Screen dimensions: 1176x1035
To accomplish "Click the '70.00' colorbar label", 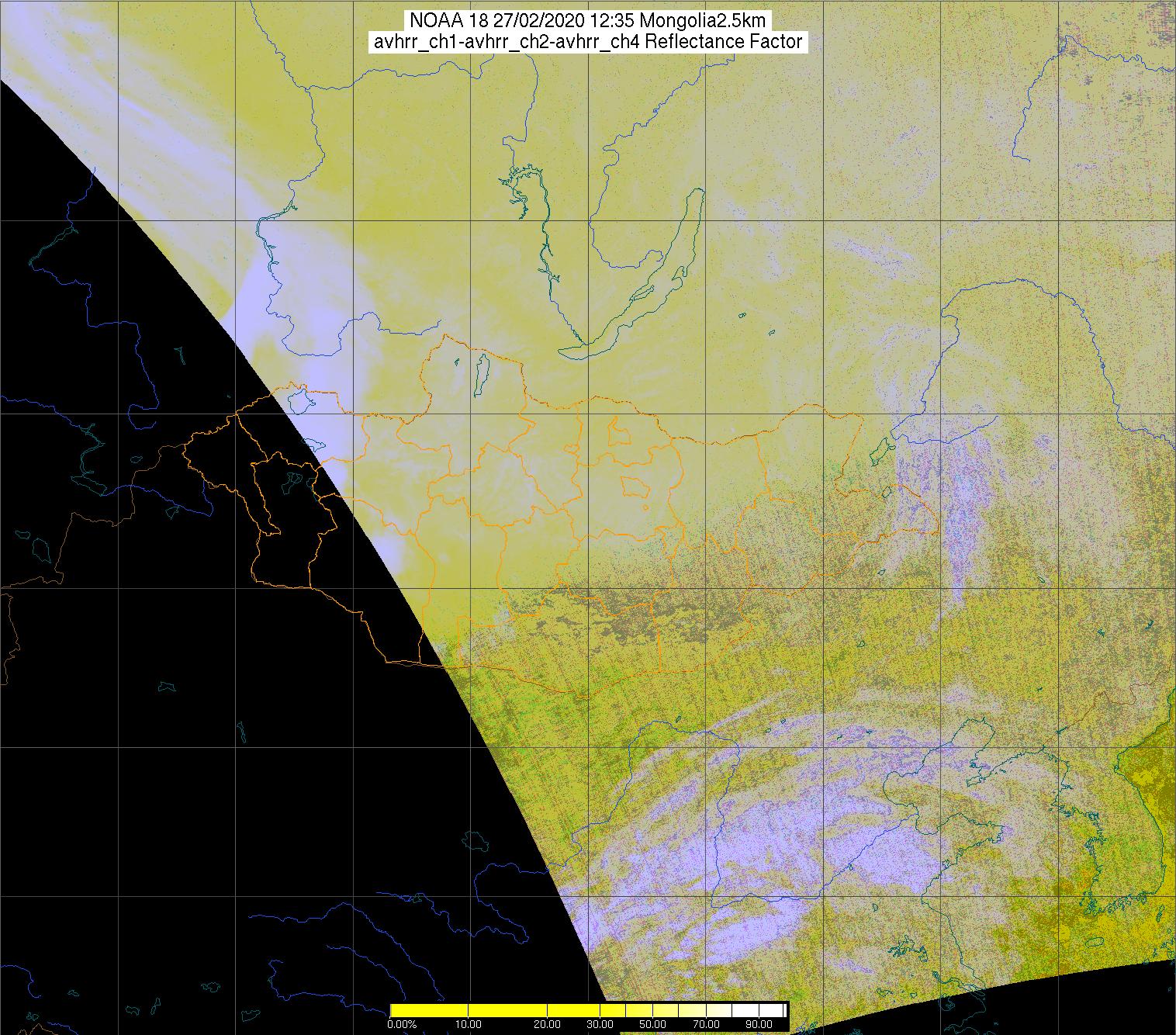I will [x=706, y=1024].
